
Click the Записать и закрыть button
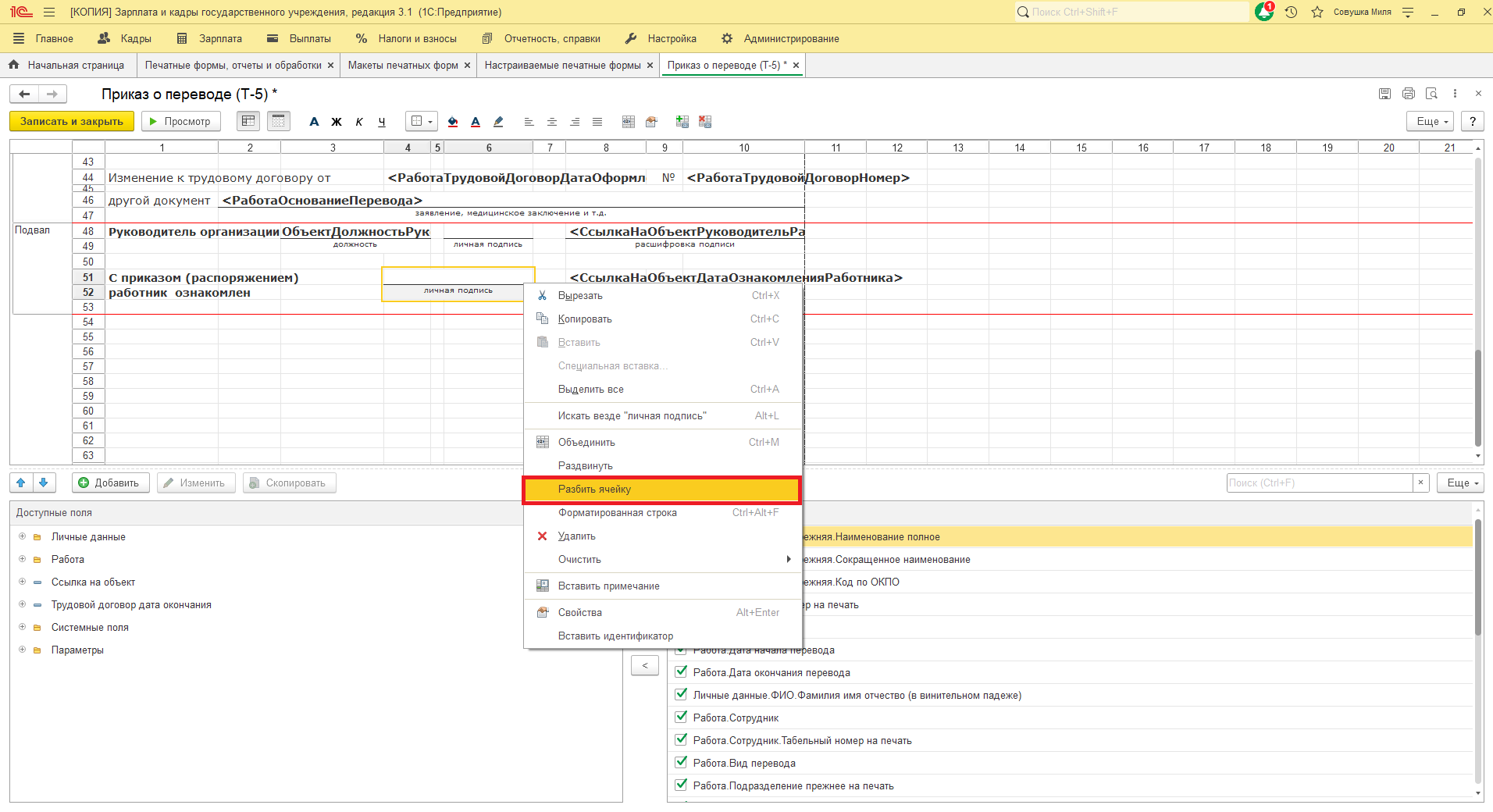point(72,121)
